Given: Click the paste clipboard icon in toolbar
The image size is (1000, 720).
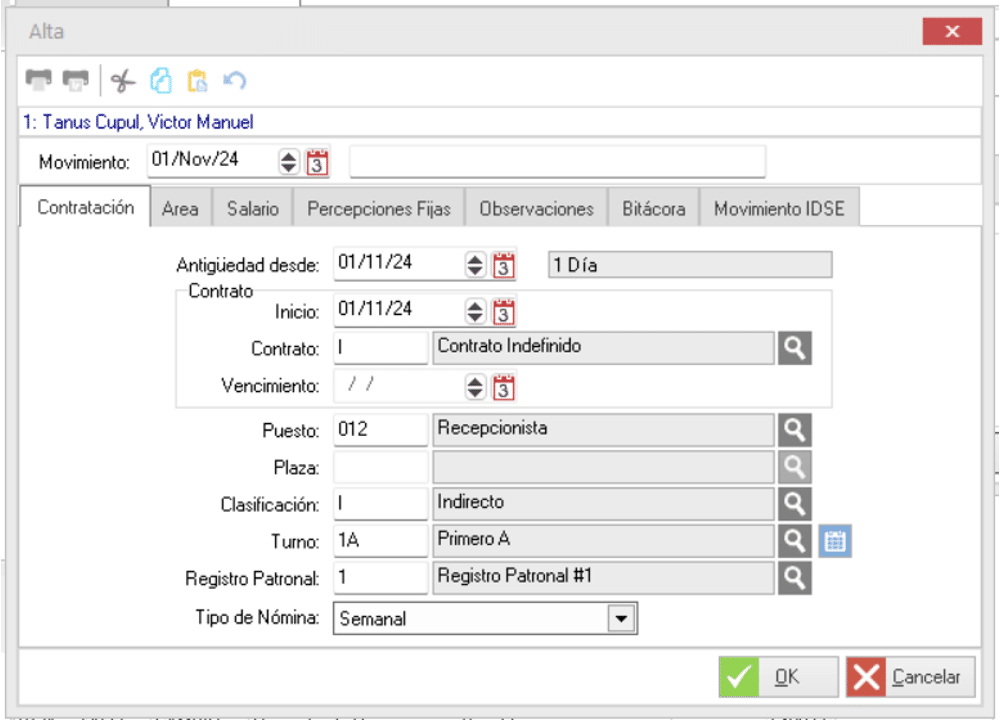Looking at the screenshot, I should 198,81.
